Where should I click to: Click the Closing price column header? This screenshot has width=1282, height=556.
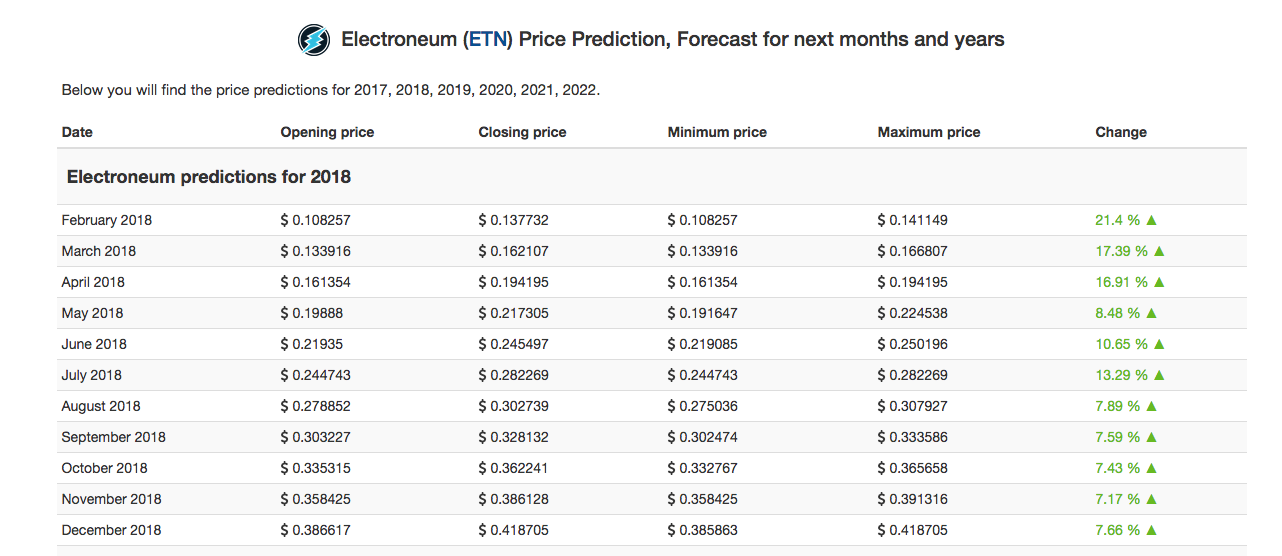(522, 132)
